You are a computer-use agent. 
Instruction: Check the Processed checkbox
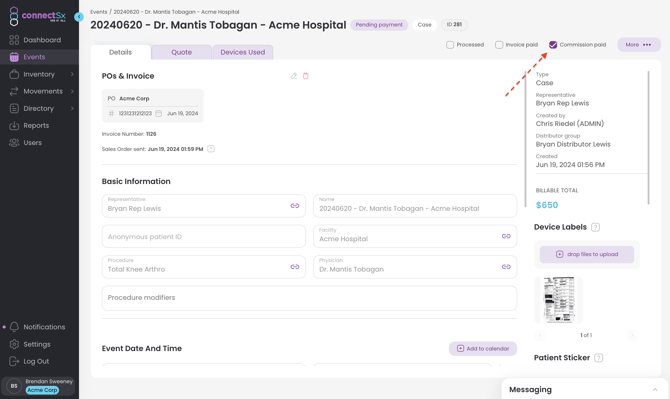click(450, 45)
